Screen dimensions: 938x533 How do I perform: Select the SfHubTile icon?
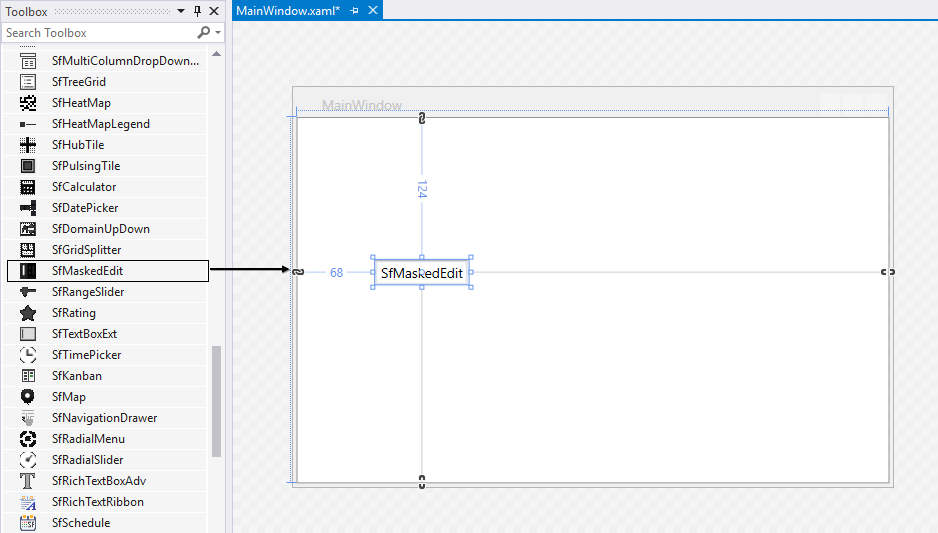coord(28,145)
